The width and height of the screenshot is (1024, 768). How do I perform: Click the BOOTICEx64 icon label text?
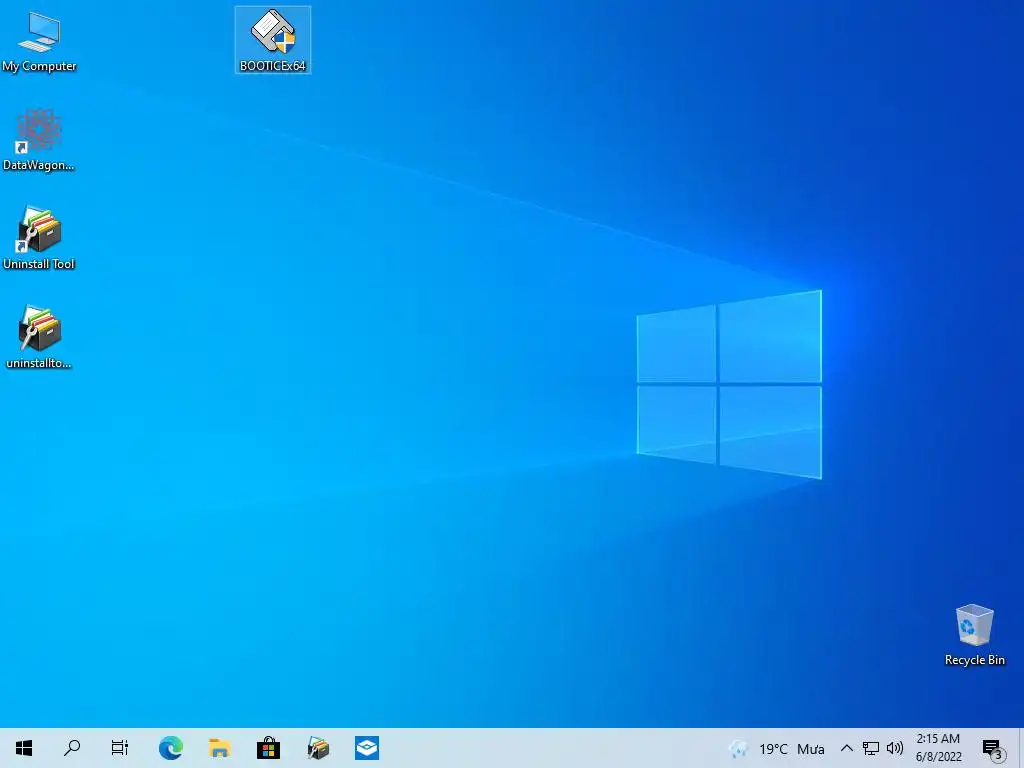pyautogui.click(x=273, y=66)
